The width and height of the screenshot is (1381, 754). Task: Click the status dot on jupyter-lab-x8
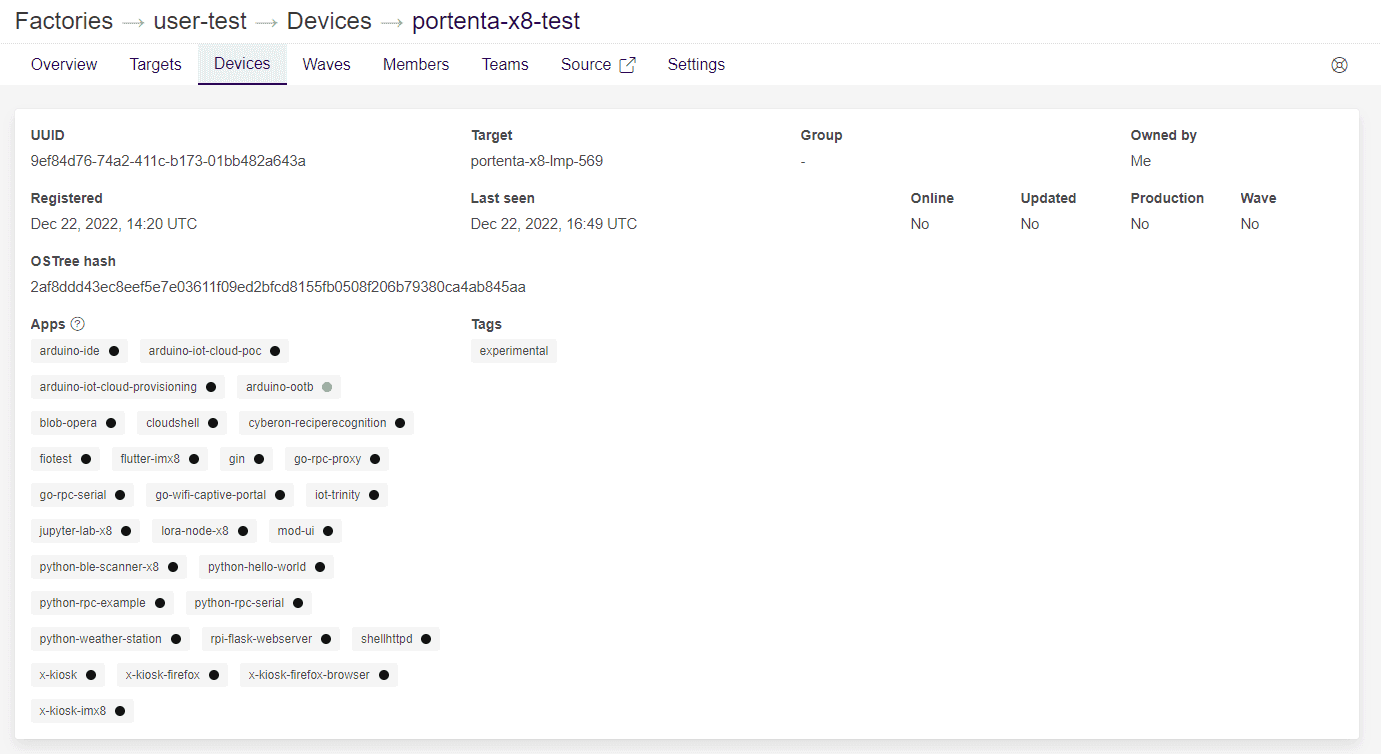126,531
